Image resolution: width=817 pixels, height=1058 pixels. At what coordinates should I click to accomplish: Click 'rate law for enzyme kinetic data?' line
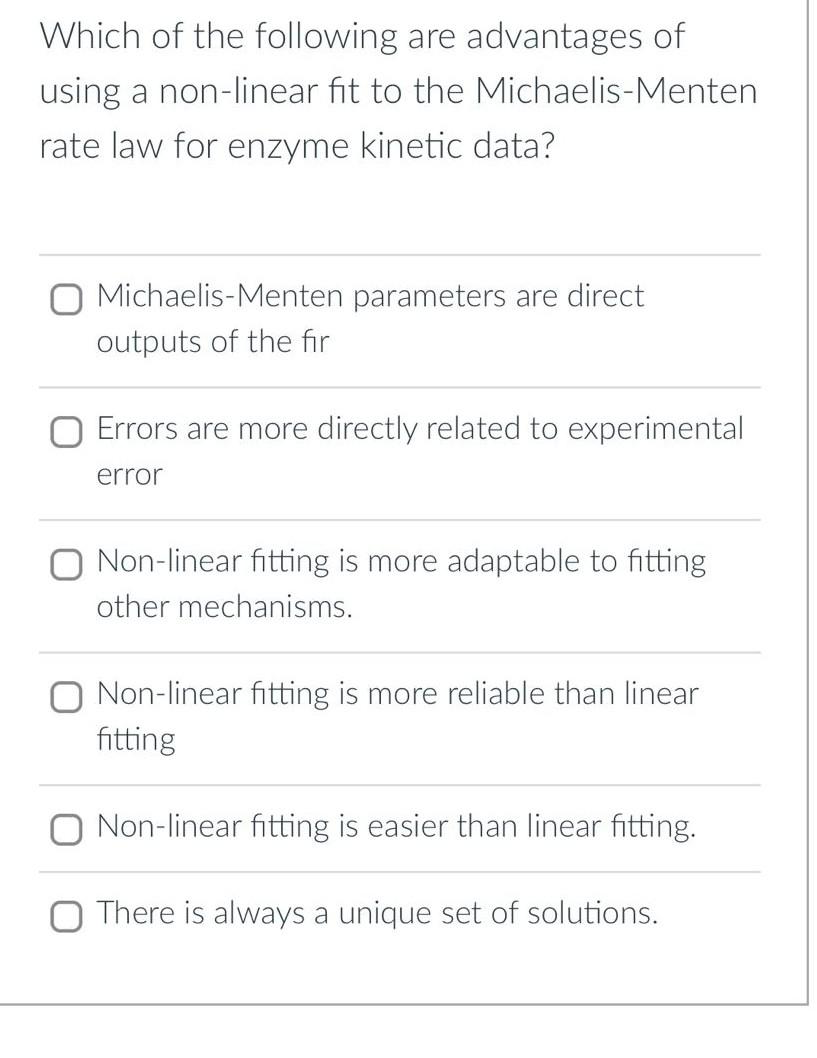tap(297, 147)
